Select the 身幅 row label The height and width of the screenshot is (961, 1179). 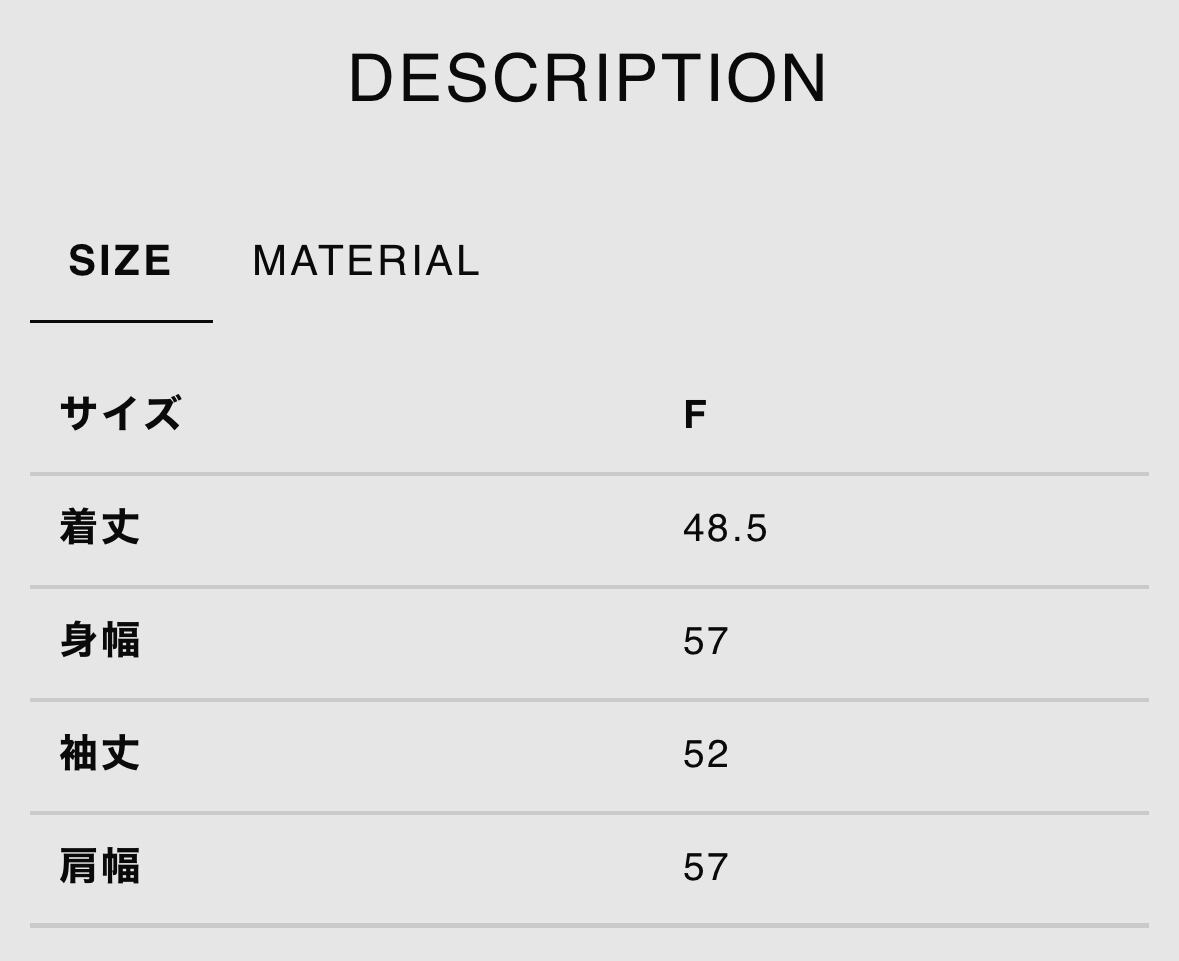pos(100,640)
